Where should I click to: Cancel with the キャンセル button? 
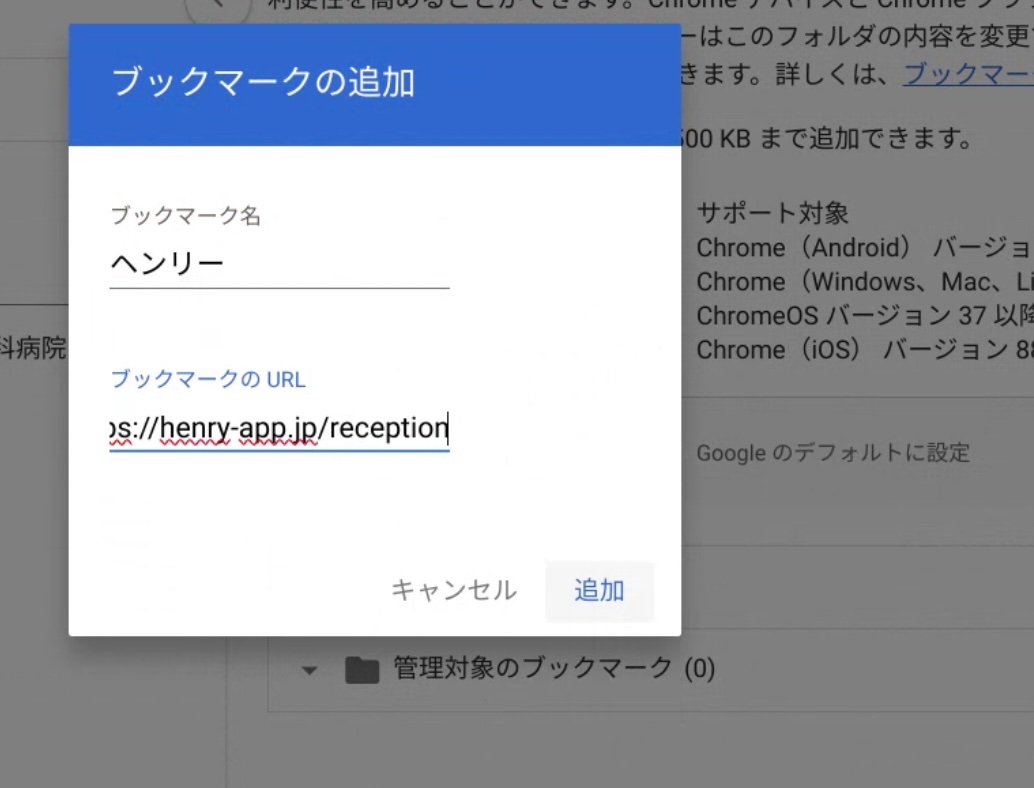tap(454, 591)
